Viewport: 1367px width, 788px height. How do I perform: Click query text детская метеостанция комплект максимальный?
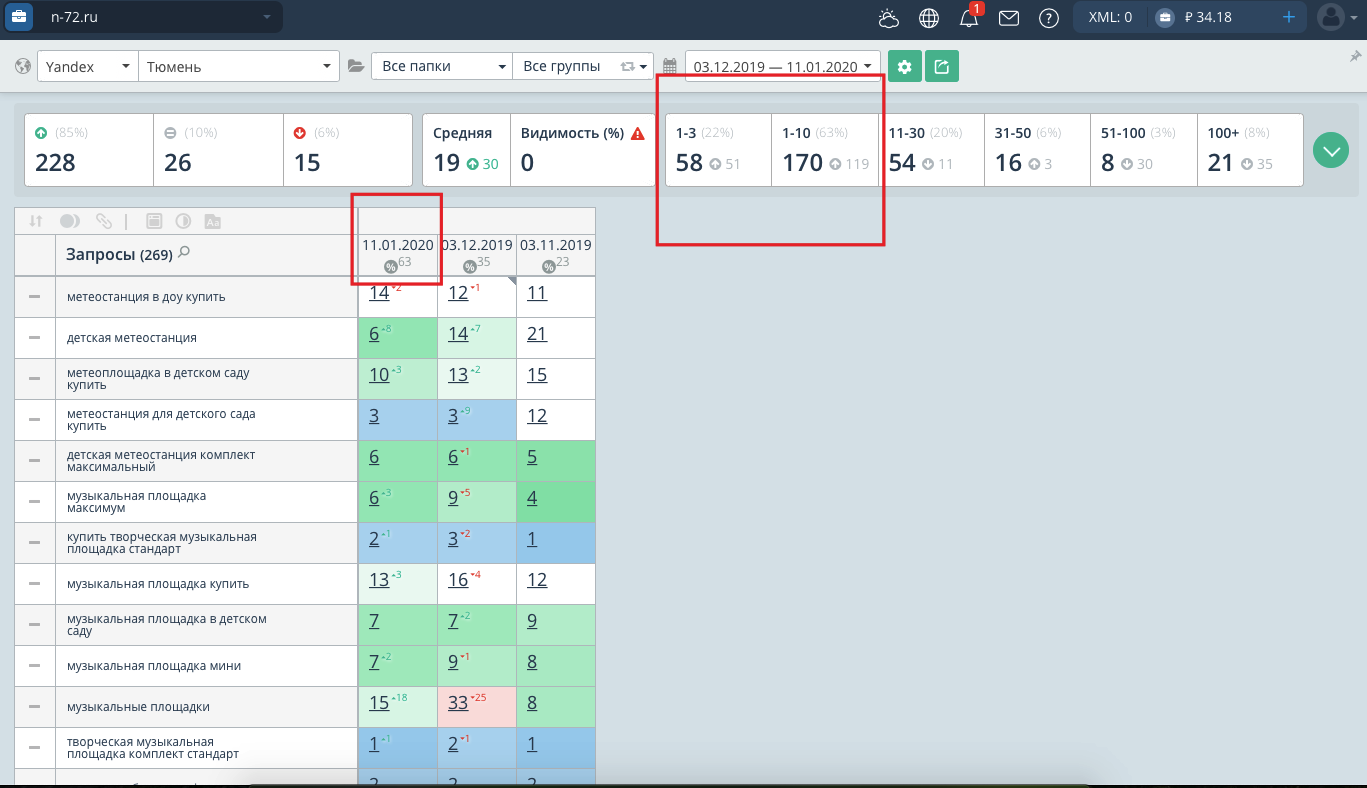click(x=161, y=461)
